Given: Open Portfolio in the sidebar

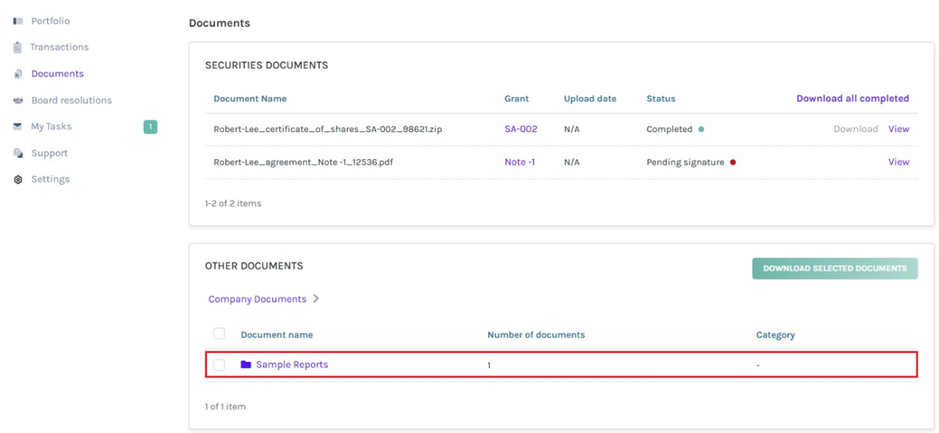Looking at the screenshot, I should [50, 21].
